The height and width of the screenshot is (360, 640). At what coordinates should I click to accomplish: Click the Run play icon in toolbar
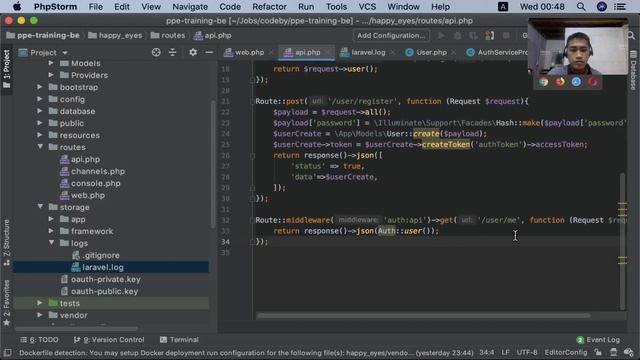(441, 36)
